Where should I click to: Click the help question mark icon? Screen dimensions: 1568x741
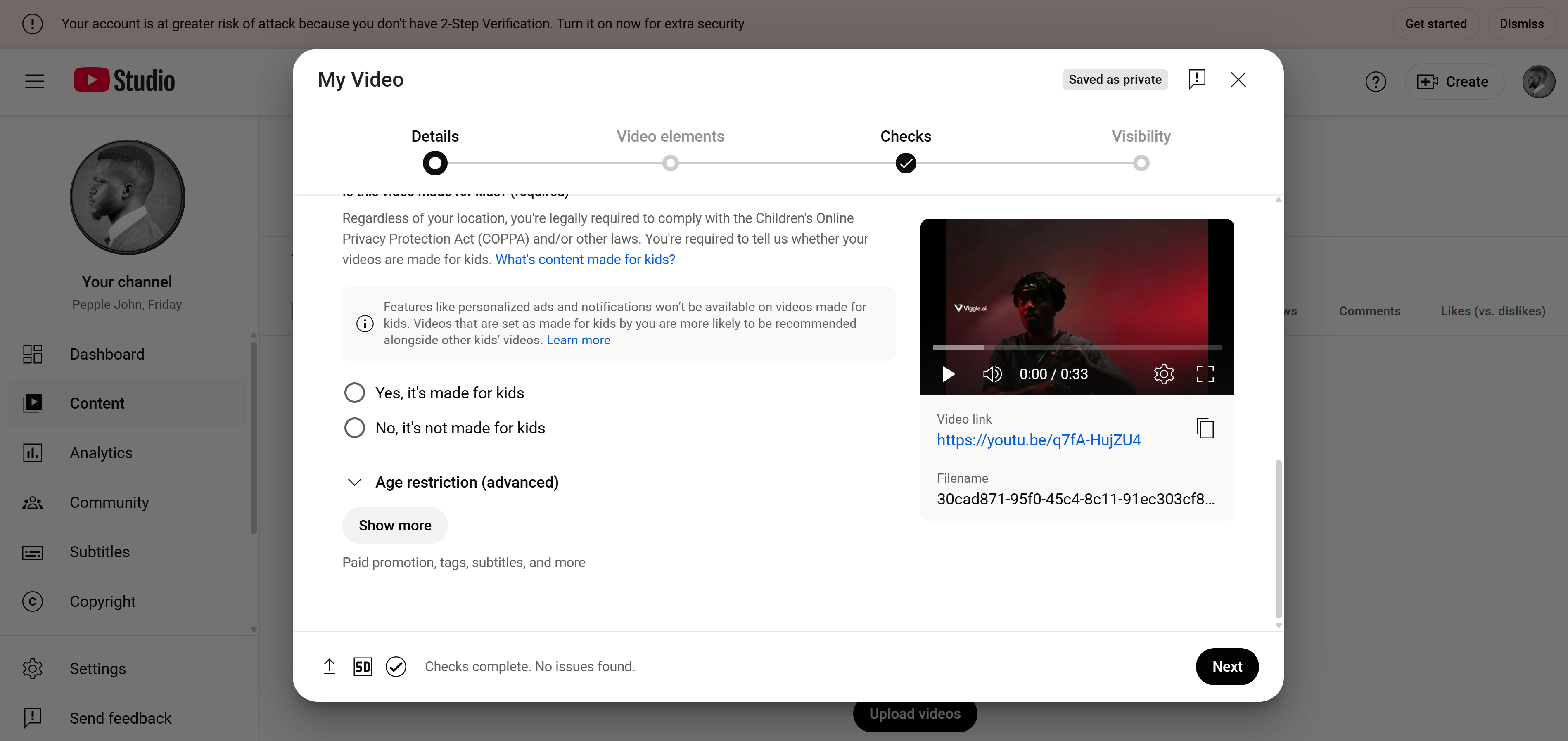(1376, 81)
